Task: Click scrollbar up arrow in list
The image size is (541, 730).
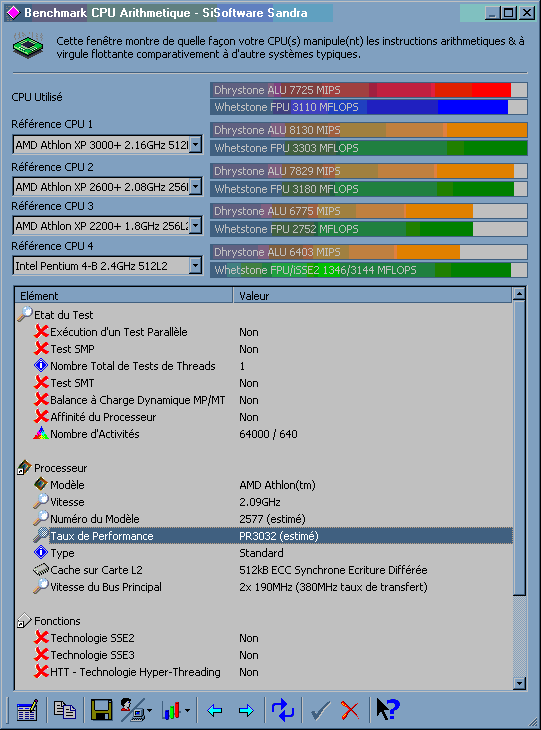Action: pos(519,294)
